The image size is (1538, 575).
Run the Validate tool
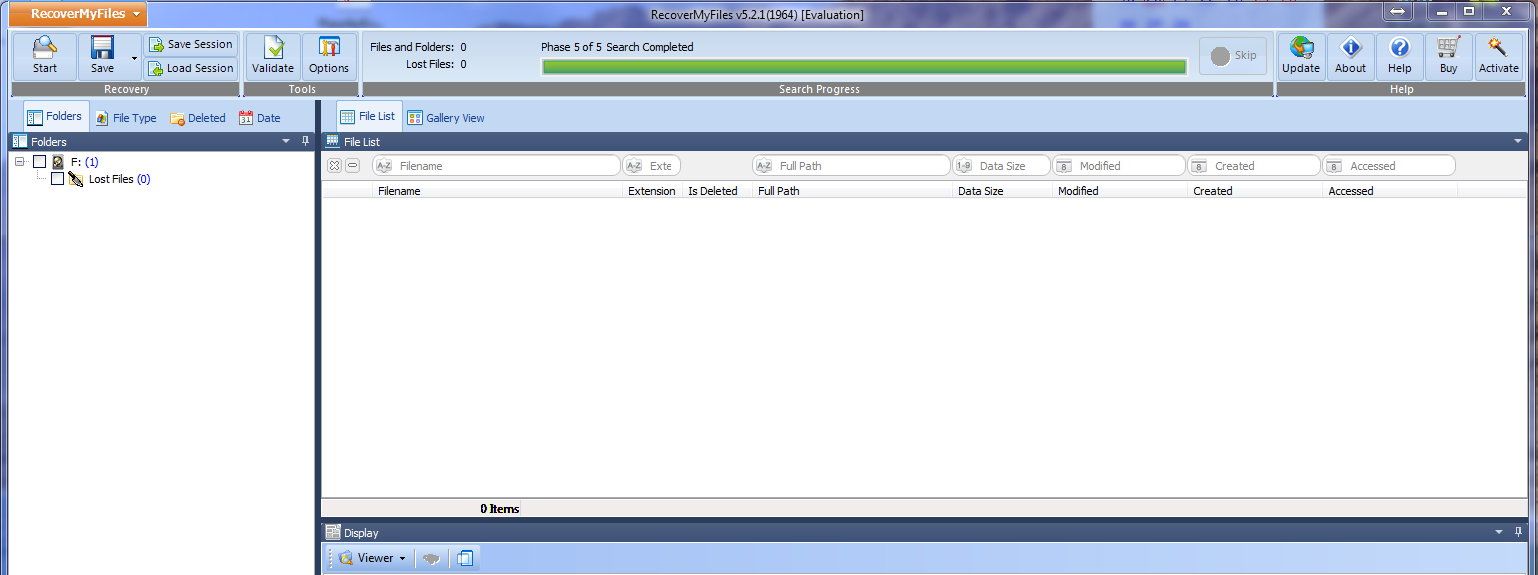point(272,56)
